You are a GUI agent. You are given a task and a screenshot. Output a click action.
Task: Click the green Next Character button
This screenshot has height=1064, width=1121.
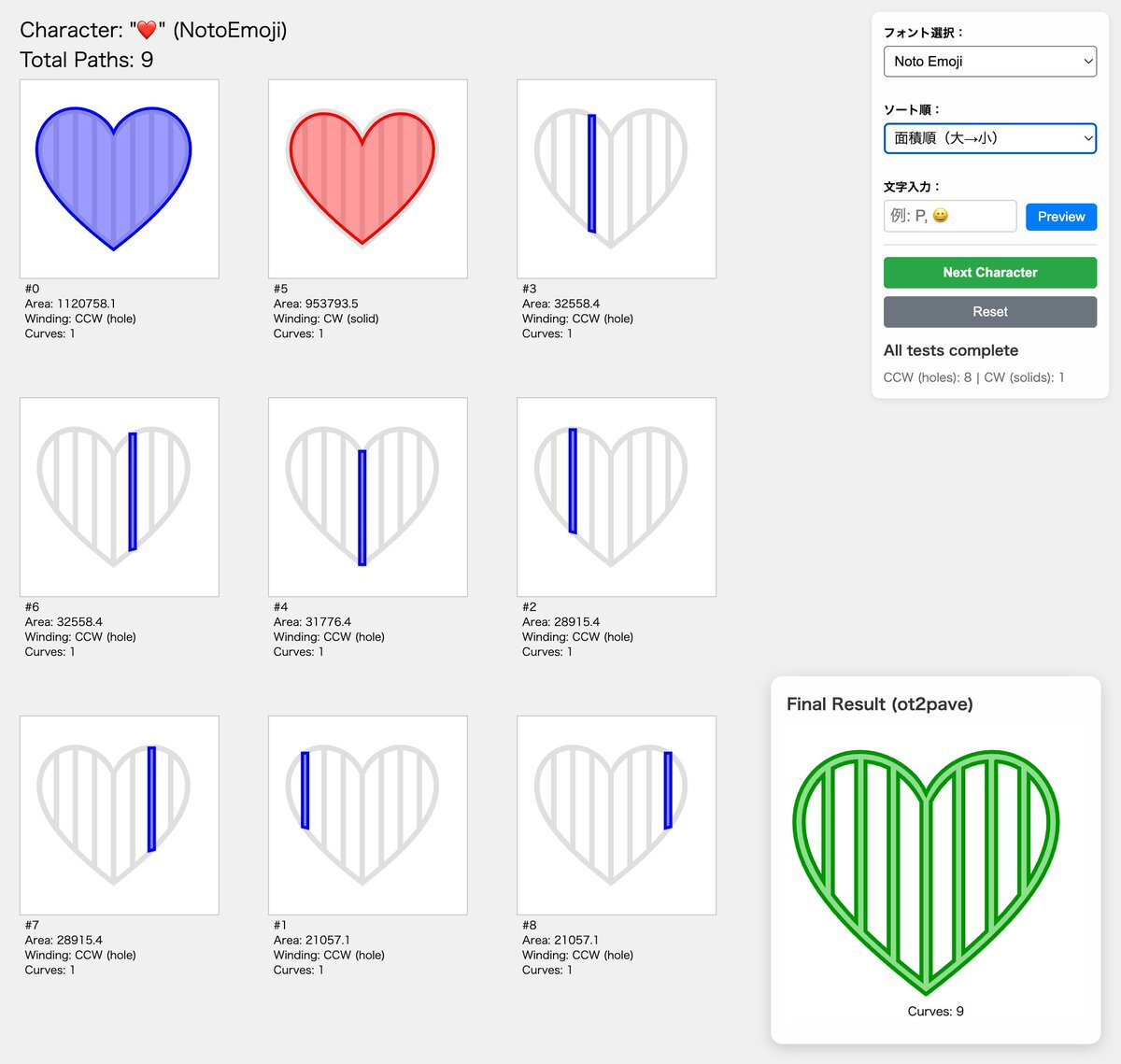[x=989, y=273]
